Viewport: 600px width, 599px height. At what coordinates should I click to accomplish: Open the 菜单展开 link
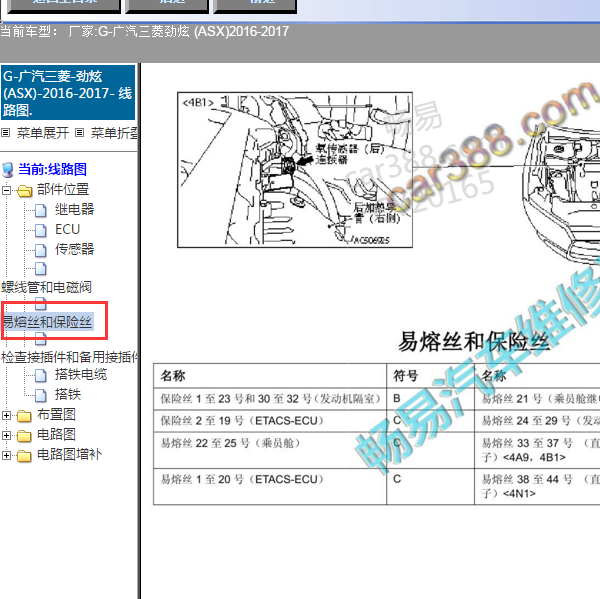[x=43, y=133]
